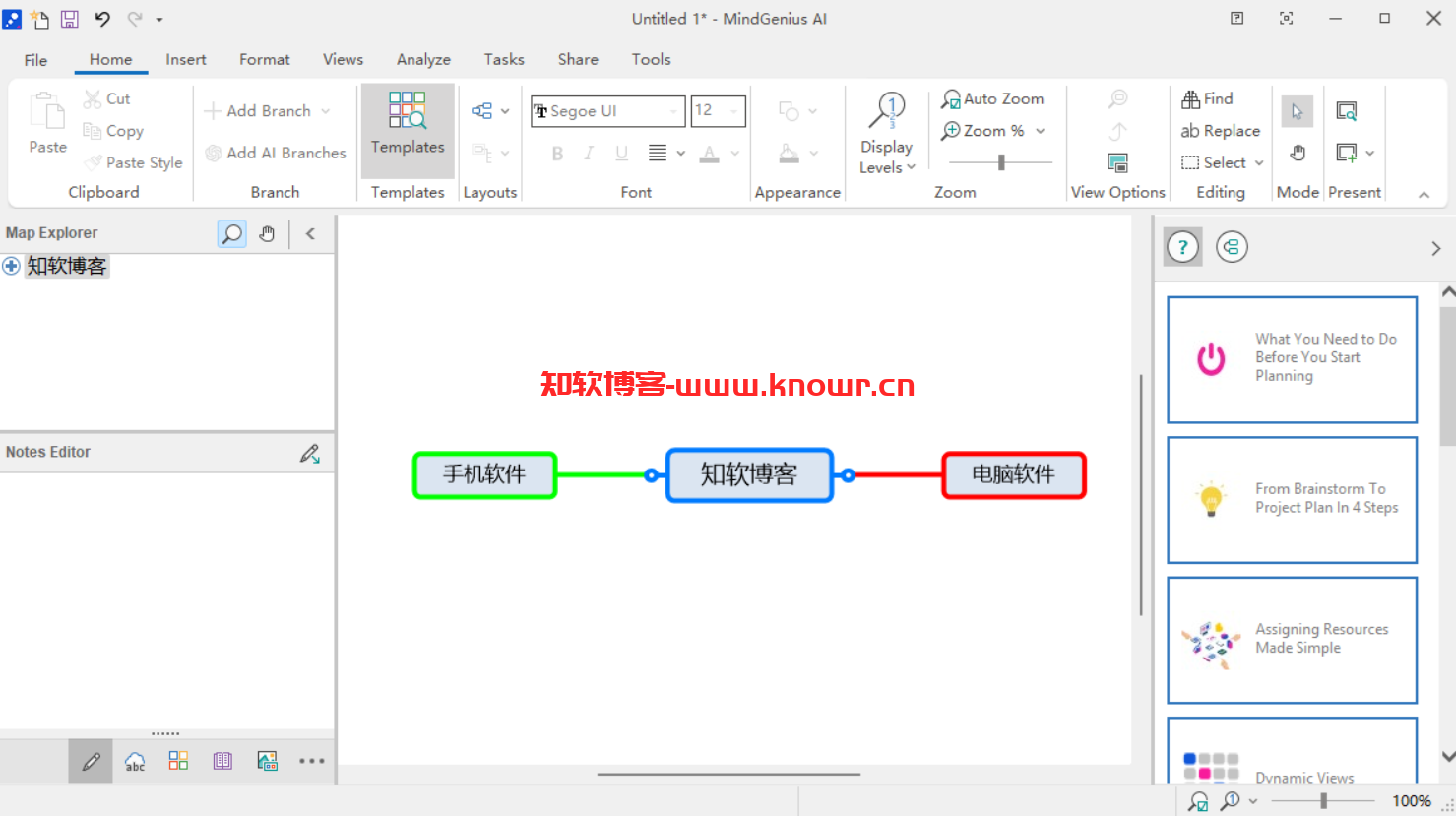
Task: Open the Display Levels menu
Action: pos(887,135)
